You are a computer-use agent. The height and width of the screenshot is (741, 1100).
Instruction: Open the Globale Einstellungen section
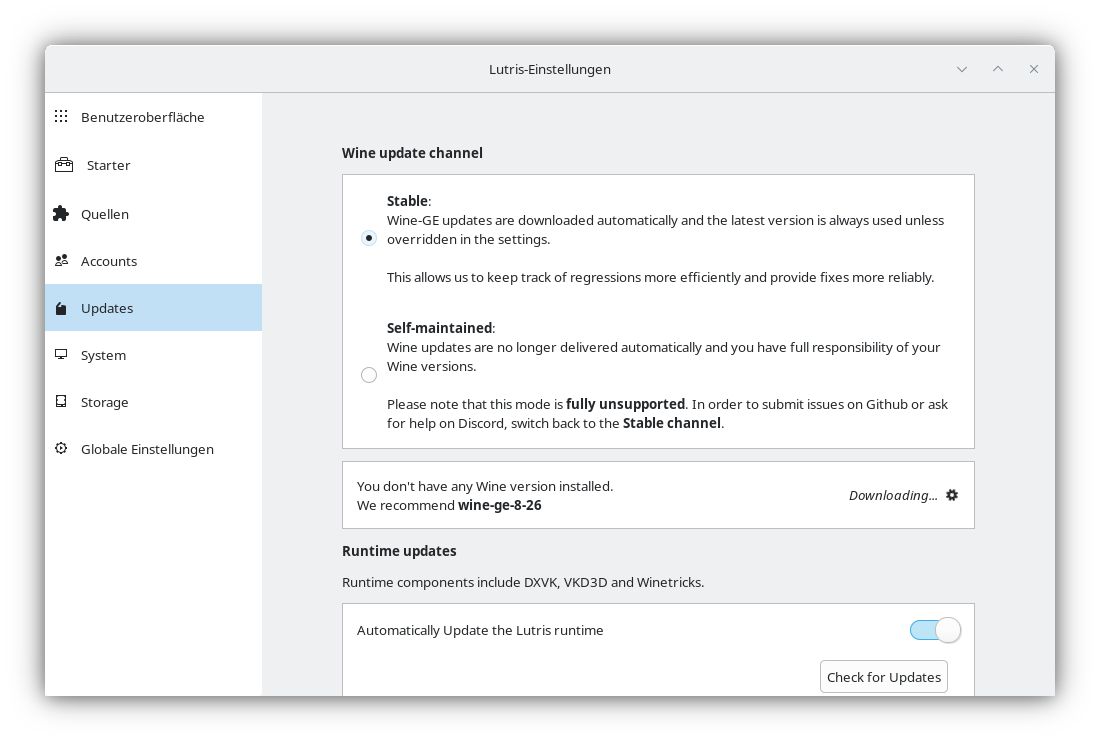[x=147, y=449]
